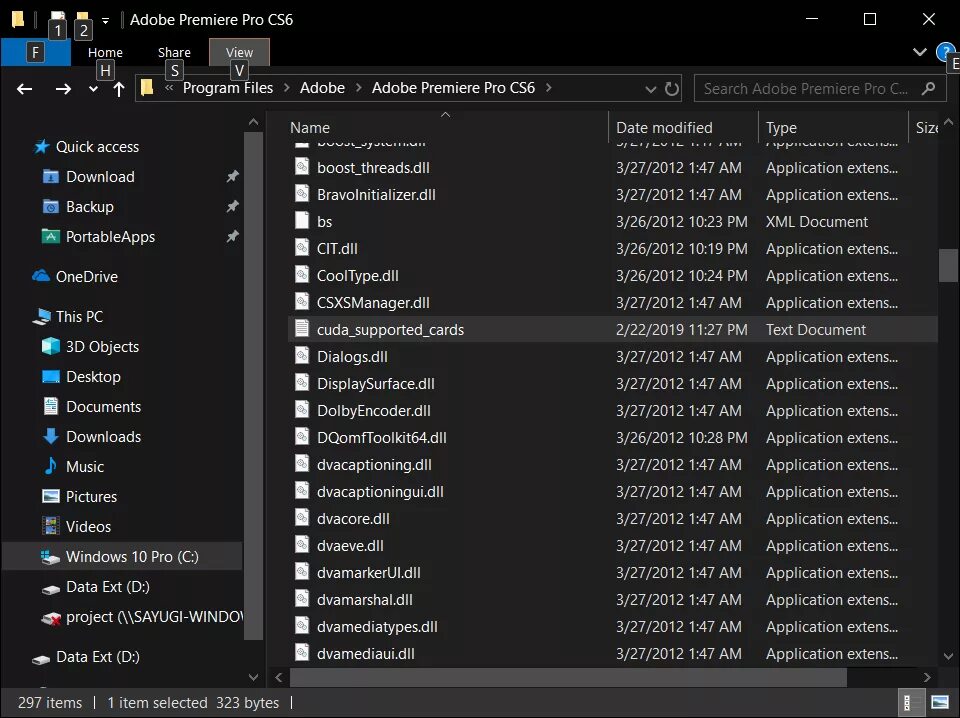Image resolution: width=960 pixels, height=718 pixels.
Task: Open 3D Objects folder
Action: [x=102, y=346]
